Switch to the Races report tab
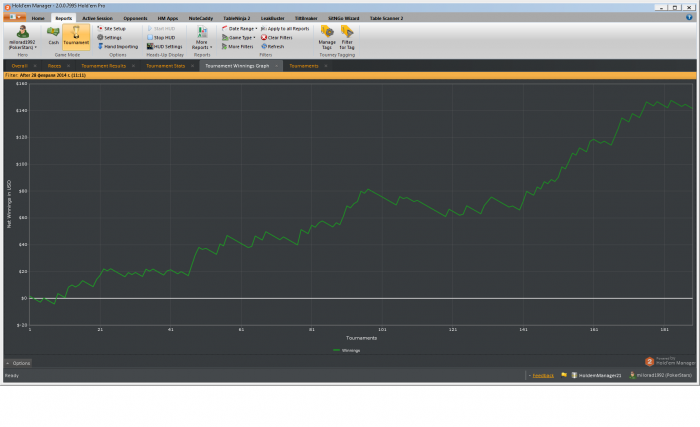The image size is (700, 427). coord(54,66)
